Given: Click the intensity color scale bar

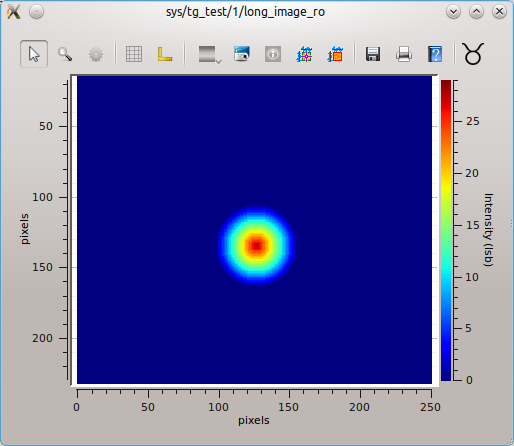Looking at the screenshot, I should pyautogui.click(x=446, y=230).
